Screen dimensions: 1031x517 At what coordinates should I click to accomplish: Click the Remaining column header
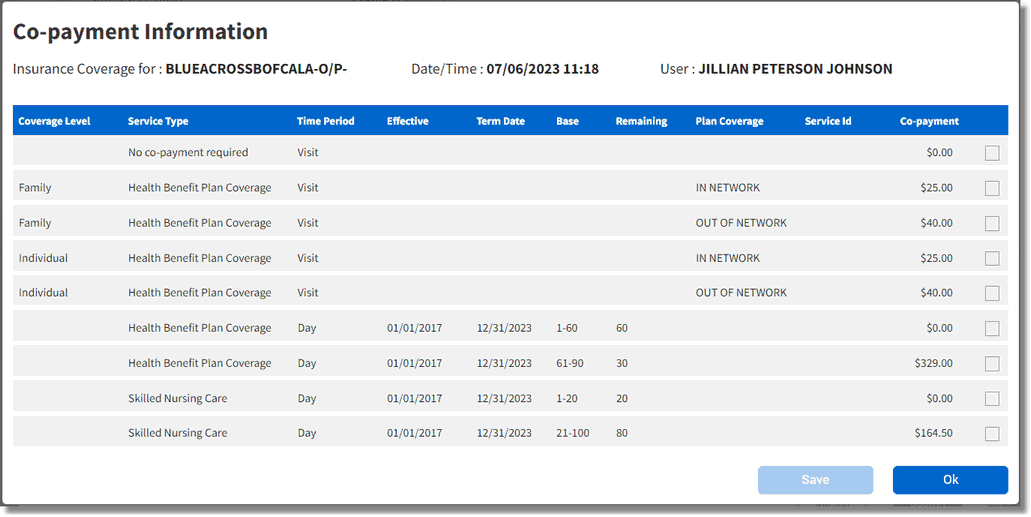point(641,121)
